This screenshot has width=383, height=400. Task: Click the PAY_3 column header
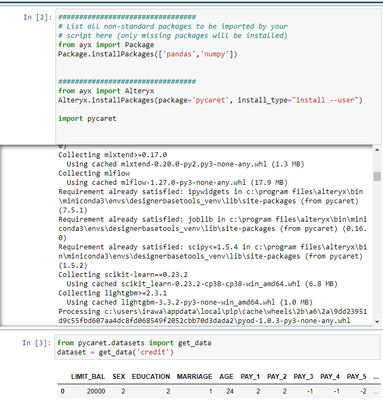(303, 377)
